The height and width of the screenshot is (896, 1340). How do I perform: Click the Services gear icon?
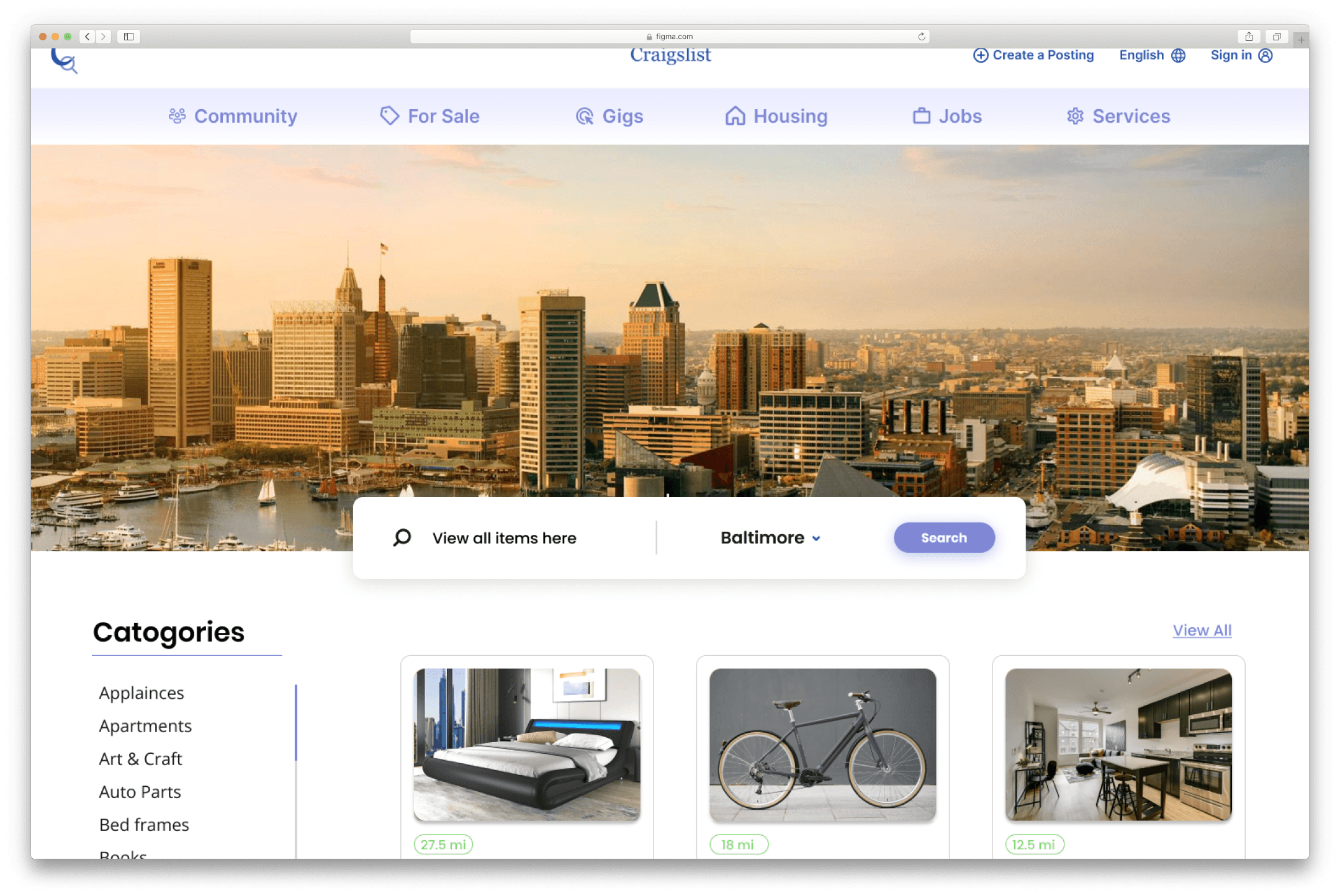pyautogui.click(x=1075, y=116)
